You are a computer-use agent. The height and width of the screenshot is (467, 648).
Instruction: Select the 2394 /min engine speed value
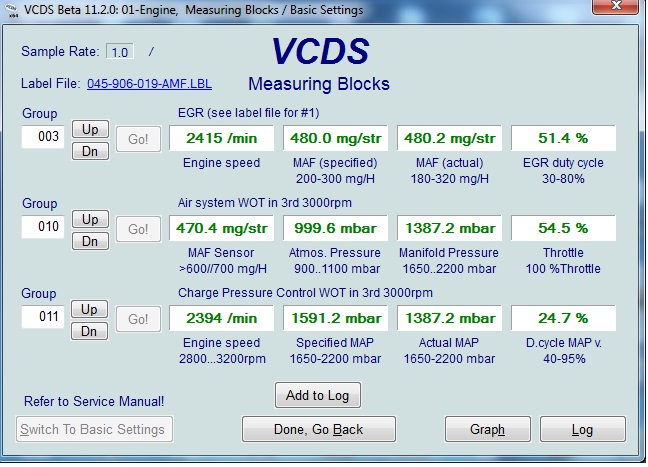222,318
